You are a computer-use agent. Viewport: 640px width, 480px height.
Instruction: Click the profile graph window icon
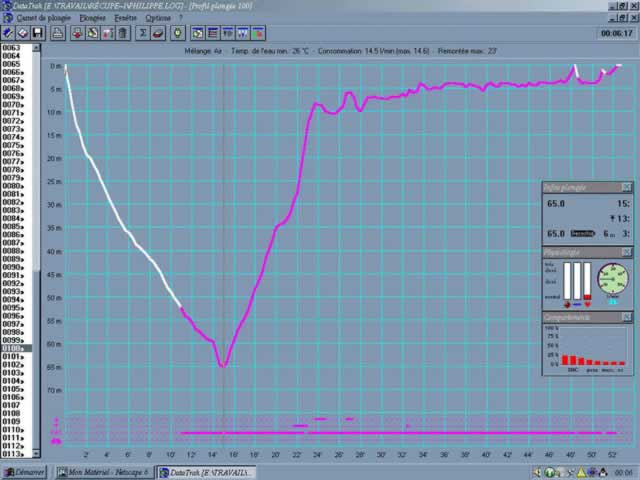pos(198,33)
